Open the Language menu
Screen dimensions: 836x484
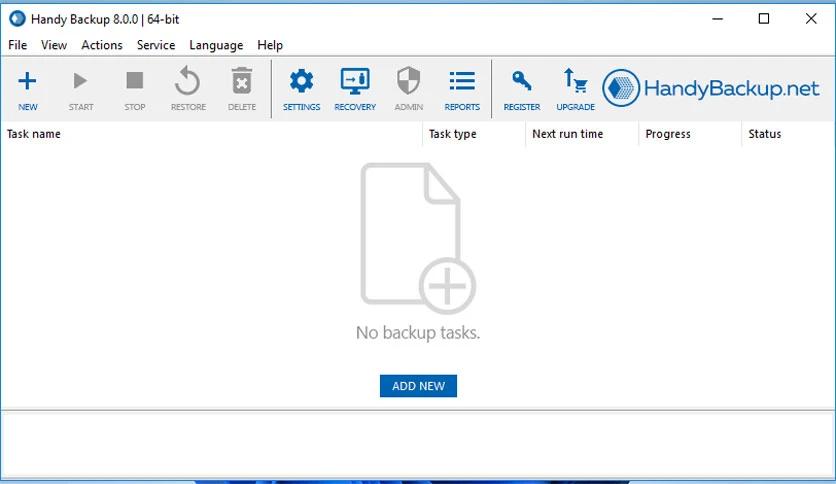216,45
